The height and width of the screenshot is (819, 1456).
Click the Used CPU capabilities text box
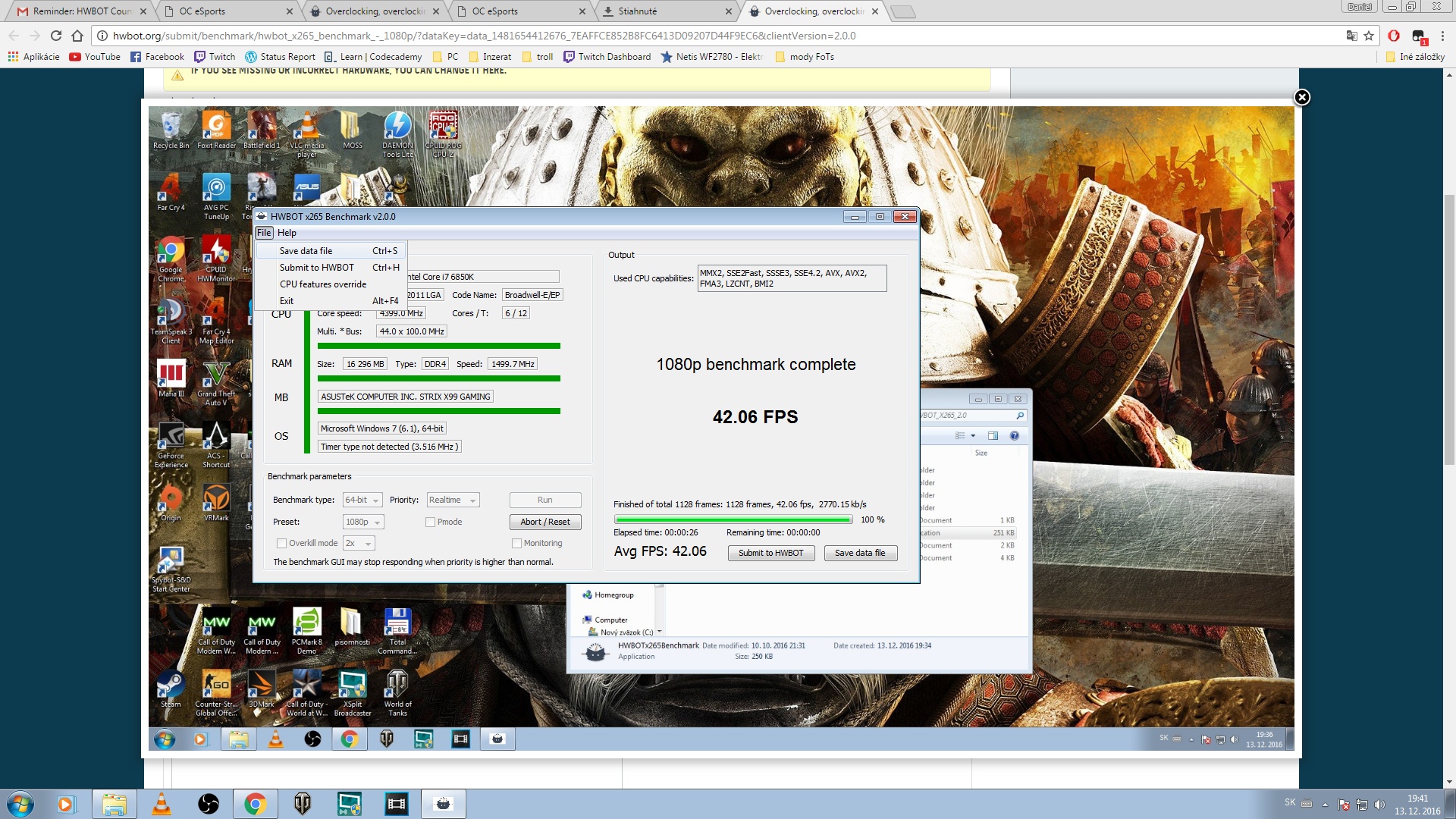(792, 278)
